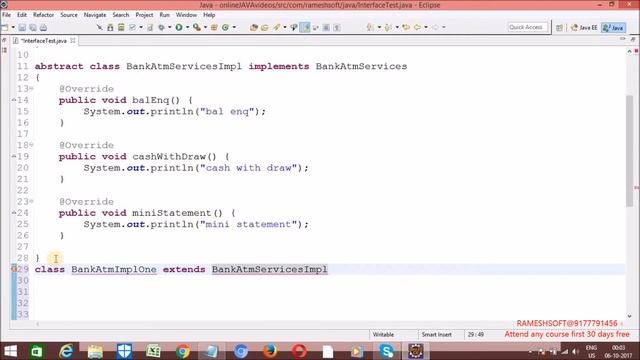Expand the New Java Class dropdown arrow
This screenshot has width=640, height=360.
tap(234, 27)
